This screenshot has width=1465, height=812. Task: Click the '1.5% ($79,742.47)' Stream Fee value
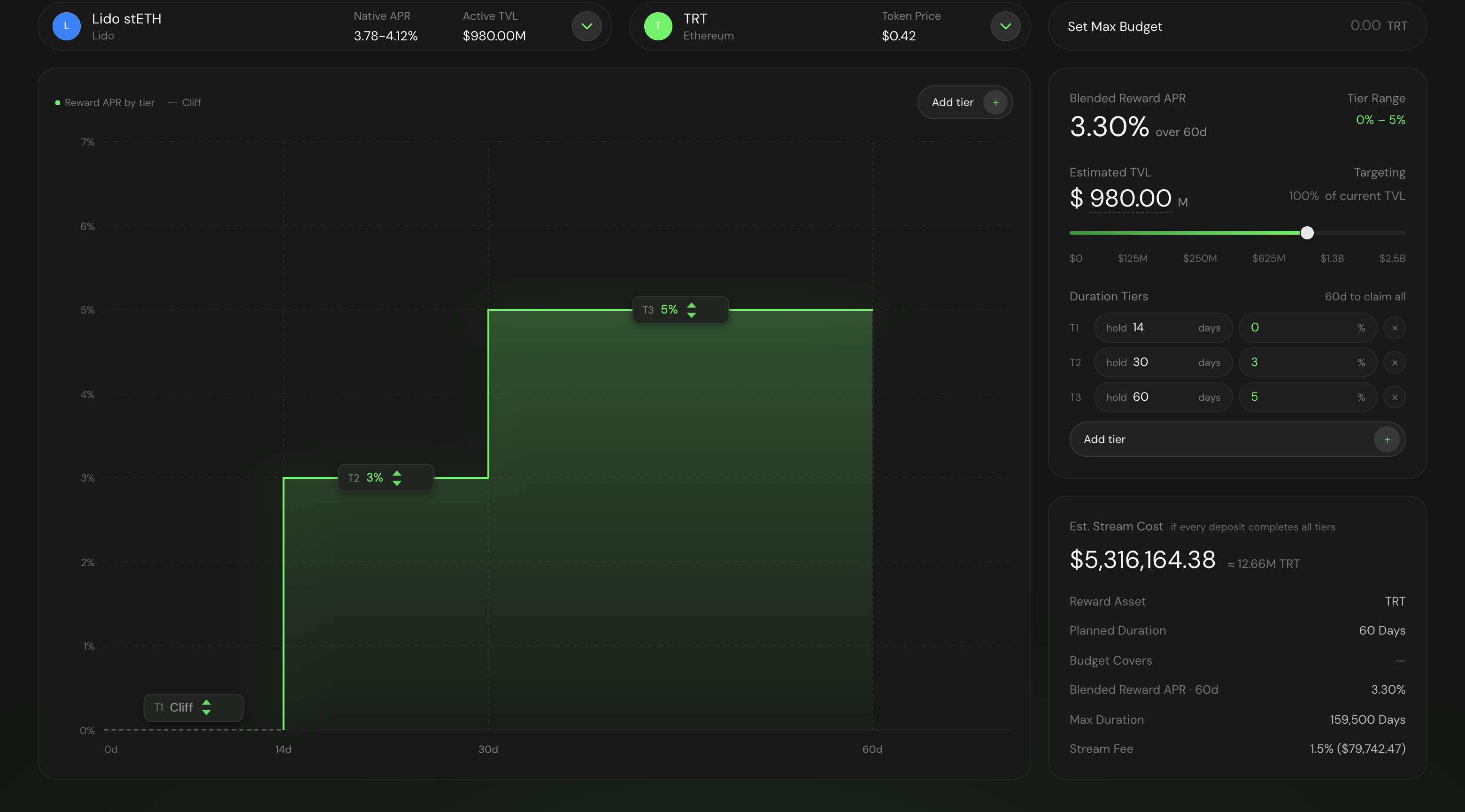tap(1357, 748)
